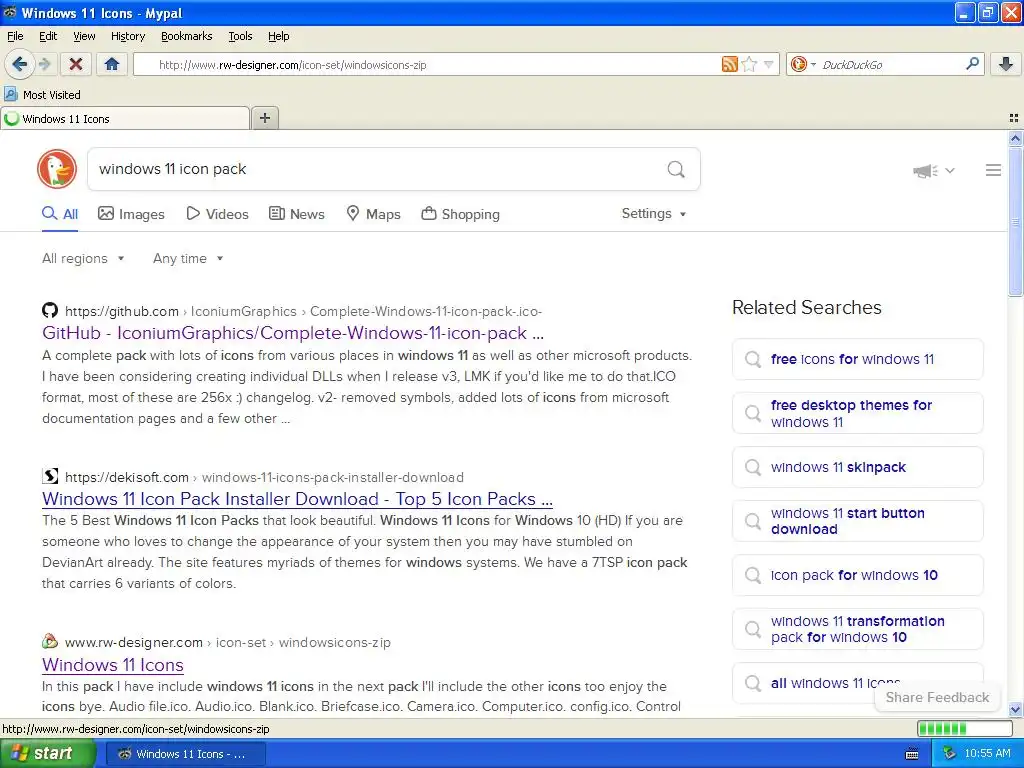1024x768 pixels.
Task: Stop loading with the red X button
Action: tap(76, 64)
